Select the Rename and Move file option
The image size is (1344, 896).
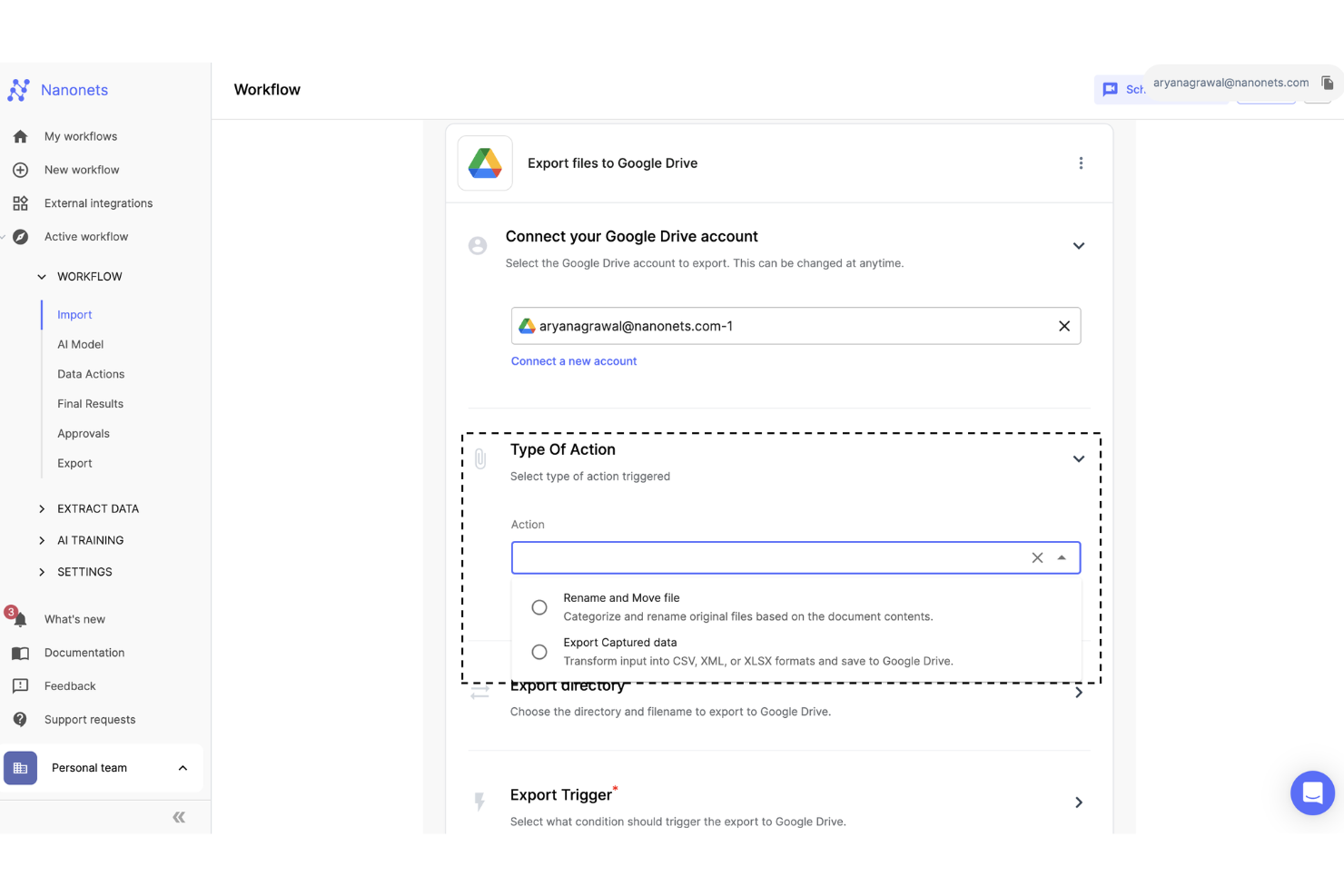tap(539, 607)
